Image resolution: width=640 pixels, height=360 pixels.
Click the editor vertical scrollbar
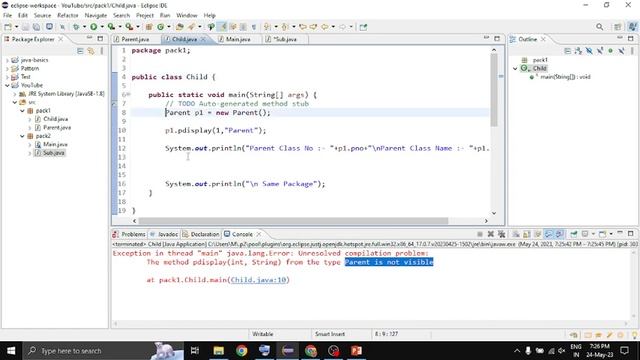pos(494,90)
